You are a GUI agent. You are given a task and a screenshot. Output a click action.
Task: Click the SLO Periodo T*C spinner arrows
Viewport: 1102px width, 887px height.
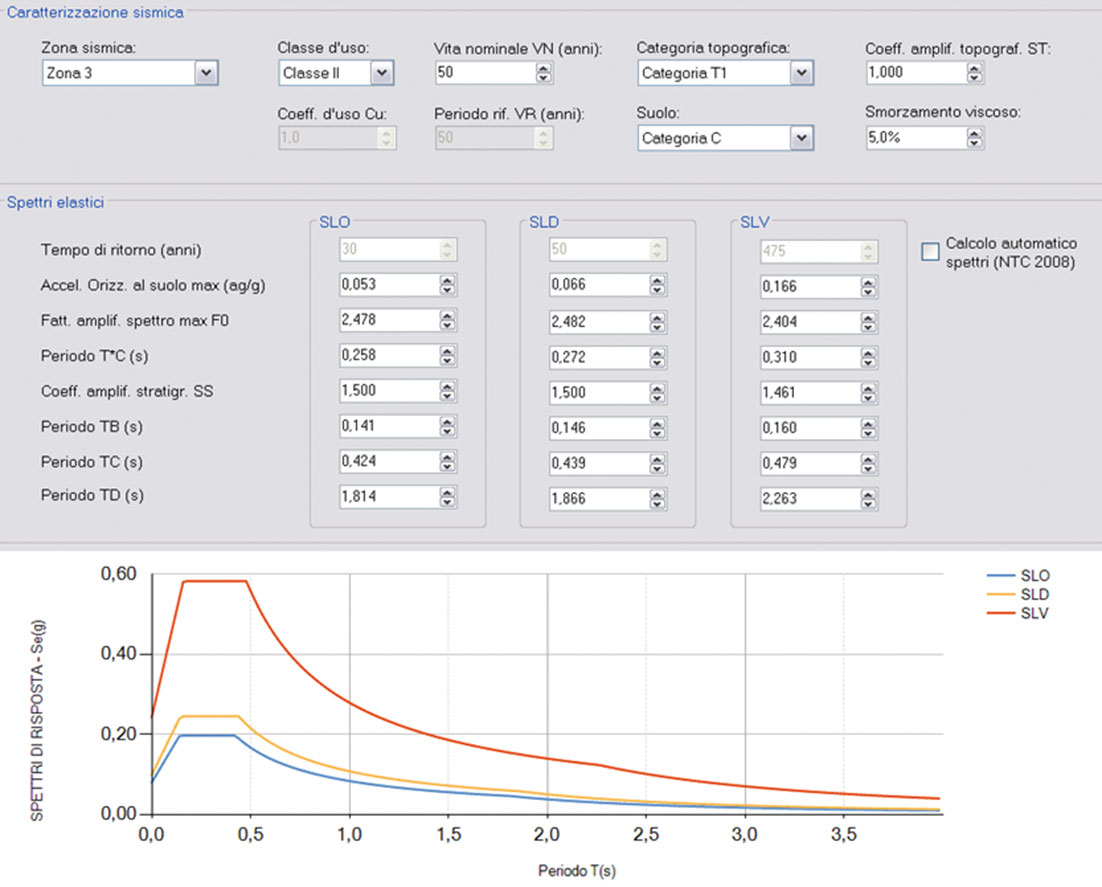[x=448, y=356]
